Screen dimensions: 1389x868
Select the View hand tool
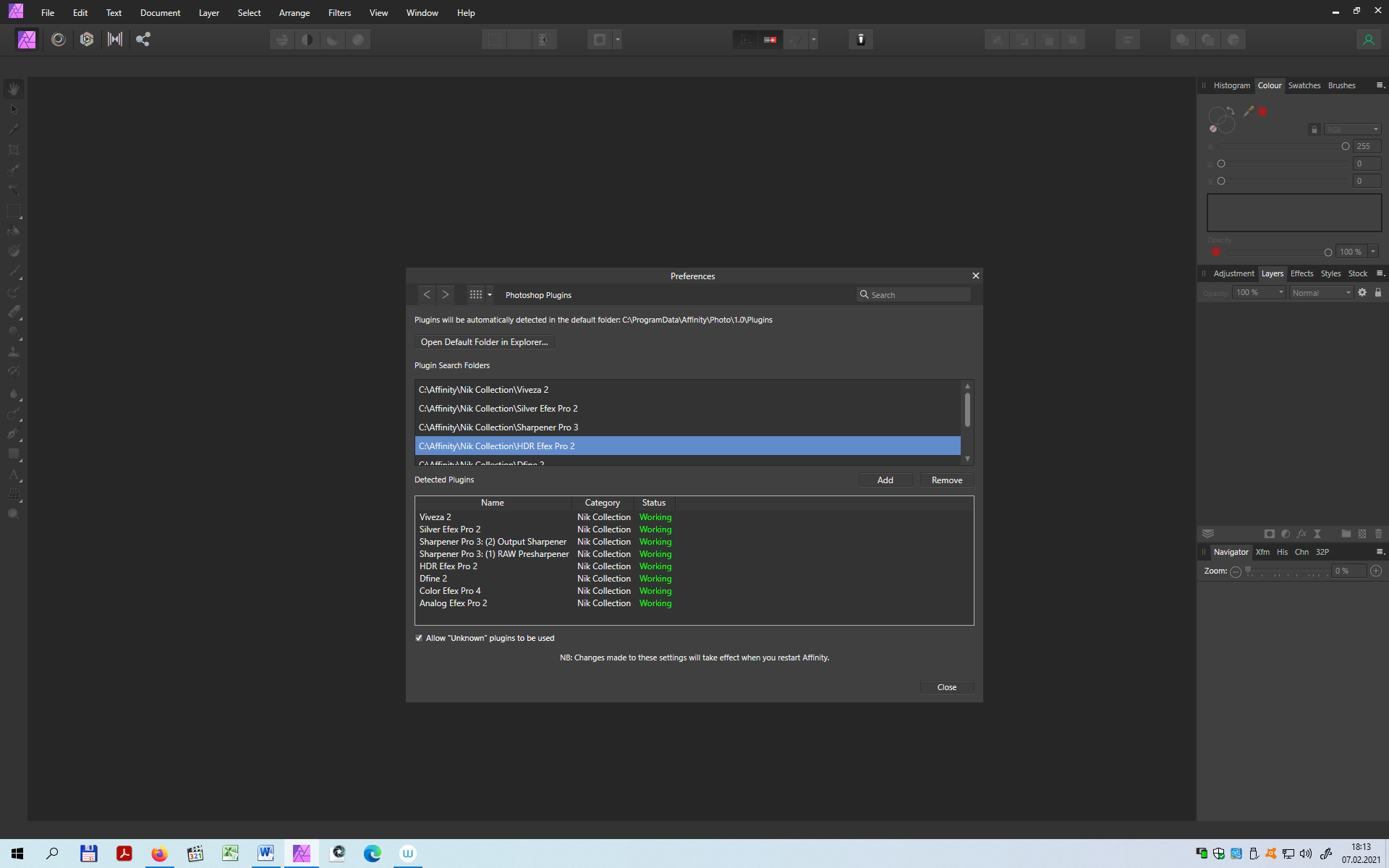[x=14, y=89]
